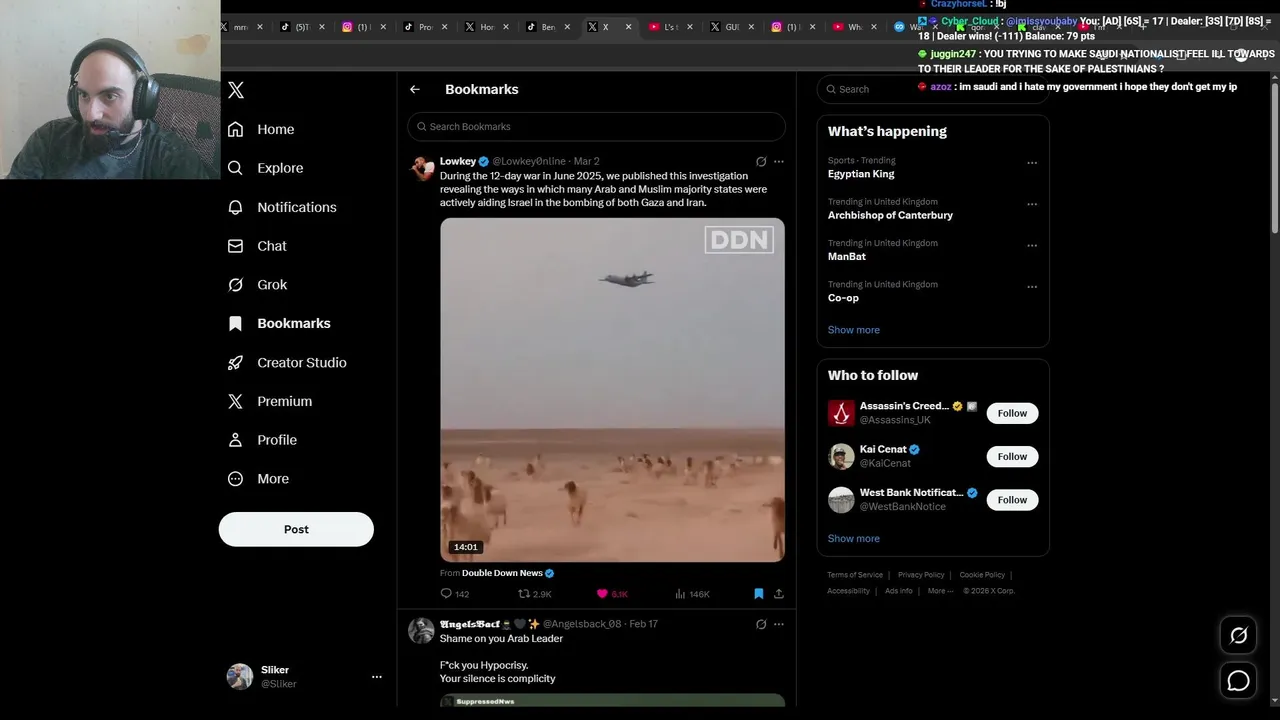Open Cookie Policy link
The height and width of the screenshot is (720, 1280).
[x=982, y=575]
